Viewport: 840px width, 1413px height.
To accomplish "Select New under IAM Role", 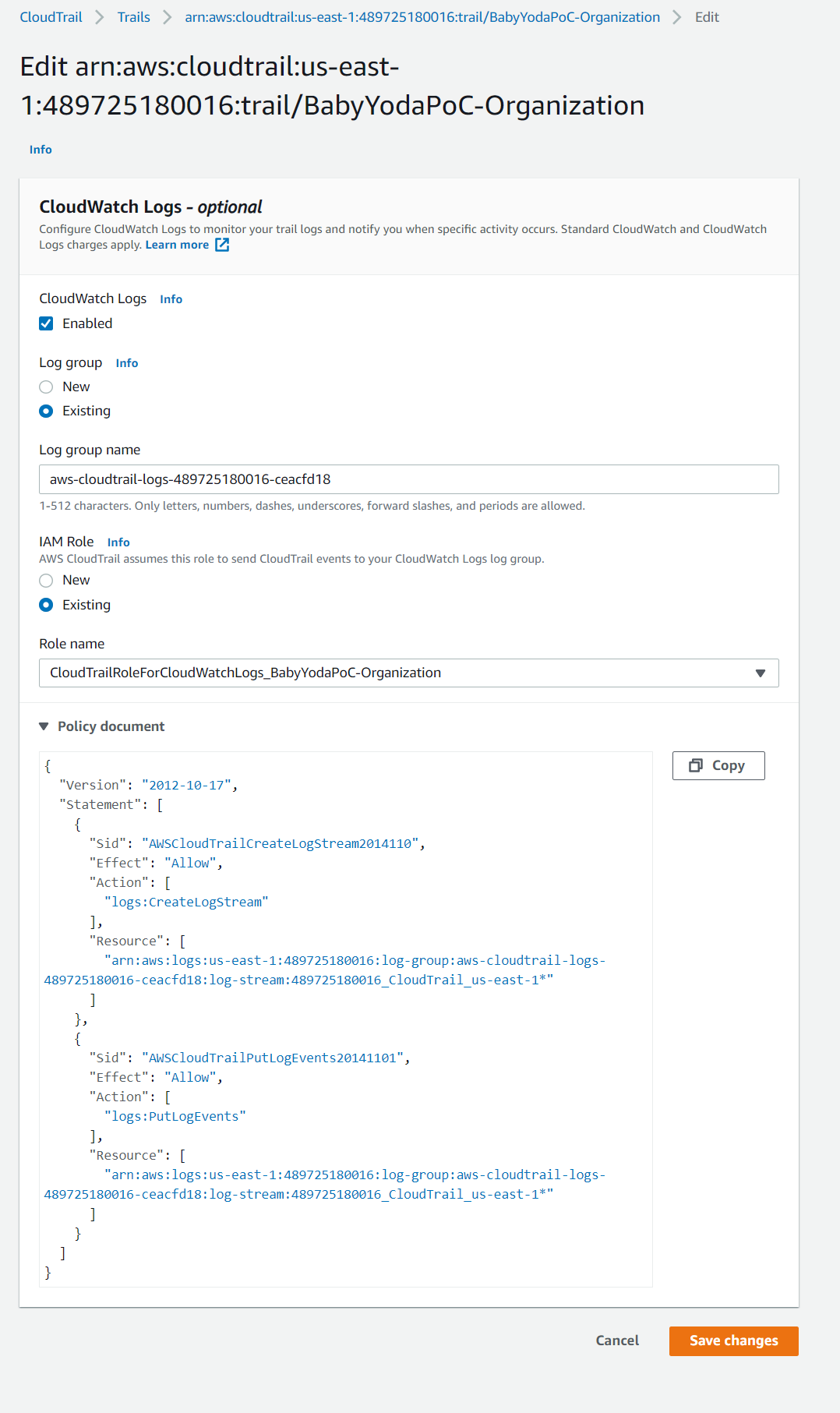I will point(46,580).
